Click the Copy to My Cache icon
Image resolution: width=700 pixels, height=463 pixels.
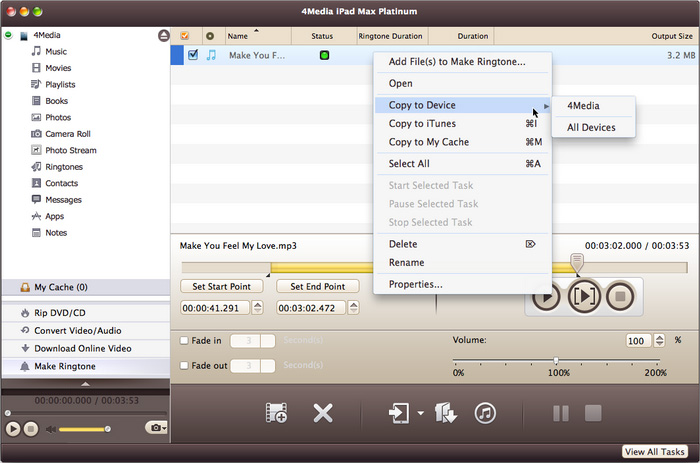point(446,413)
